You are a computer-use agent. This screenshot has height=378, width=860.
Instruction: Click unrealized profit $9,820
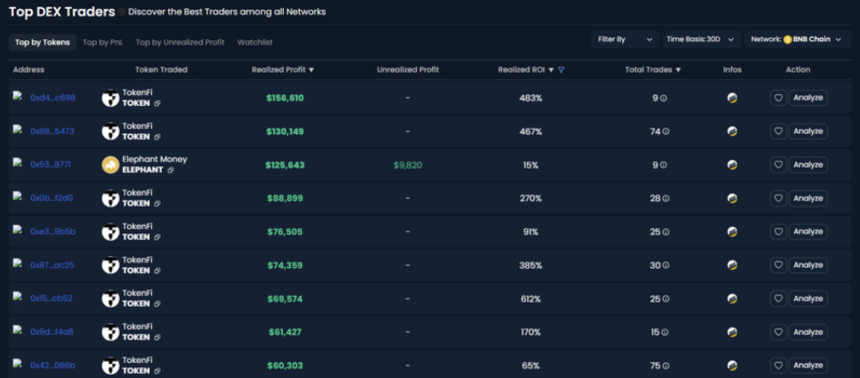tap(408, 165)
